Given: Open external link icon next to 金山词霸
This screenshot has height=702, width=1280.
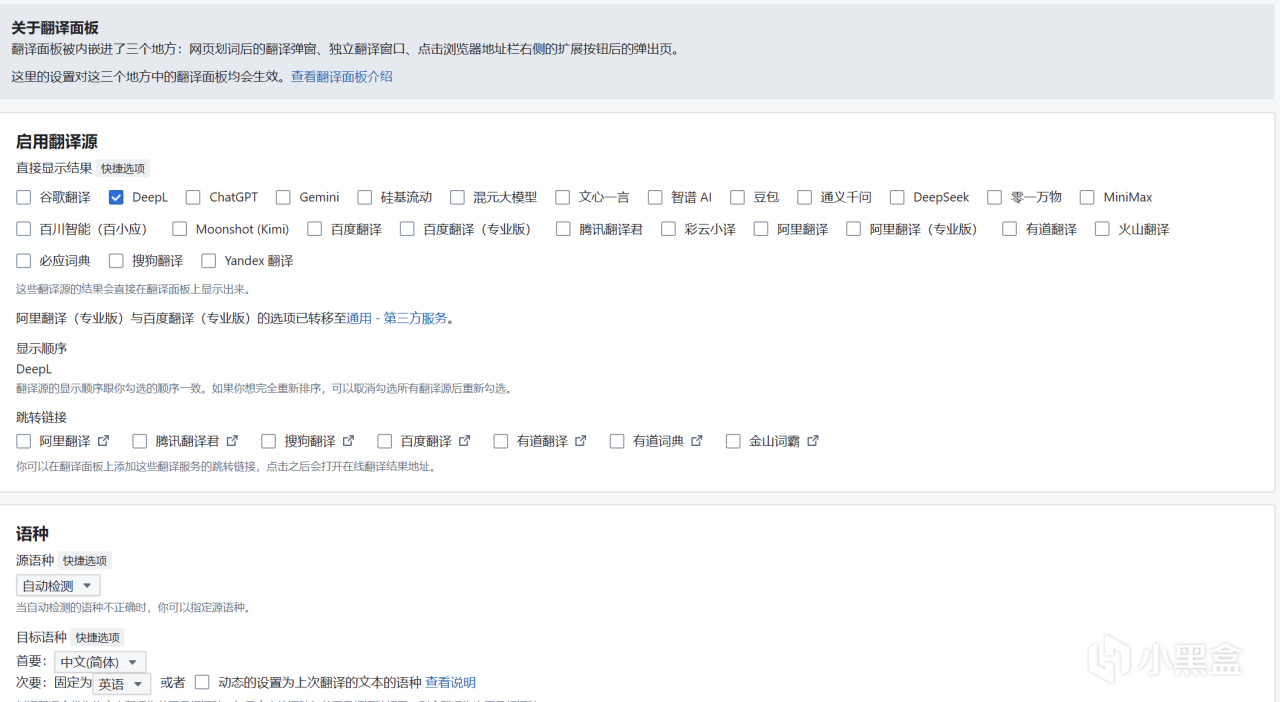Looking at the screenshot, I should (x=813, y=441).
